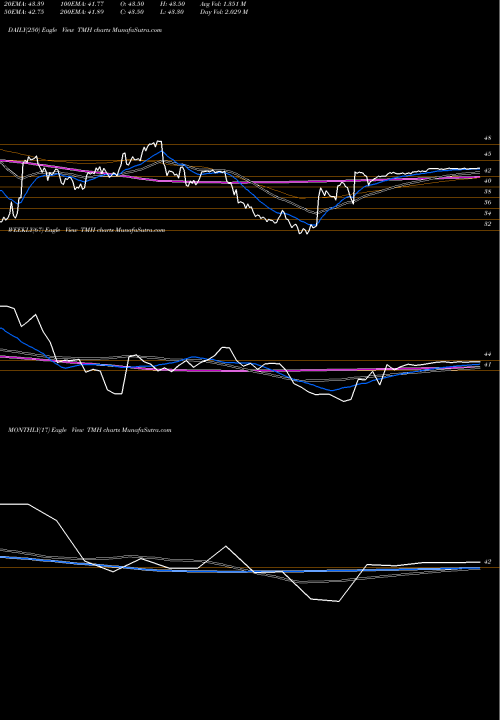Click the MONTHLY(17) Eagle View chart title
Screen dimensions: 500x720
pos(90,430)
